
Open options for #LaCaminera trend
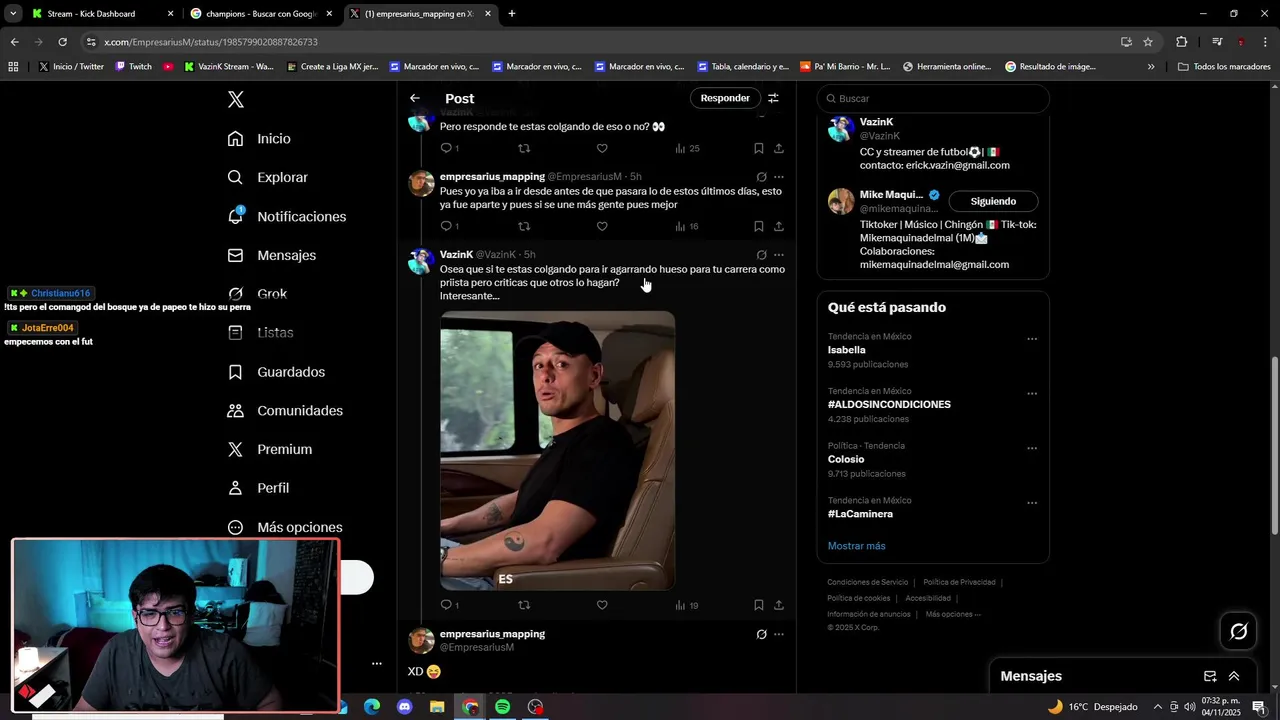(1032, 503)
